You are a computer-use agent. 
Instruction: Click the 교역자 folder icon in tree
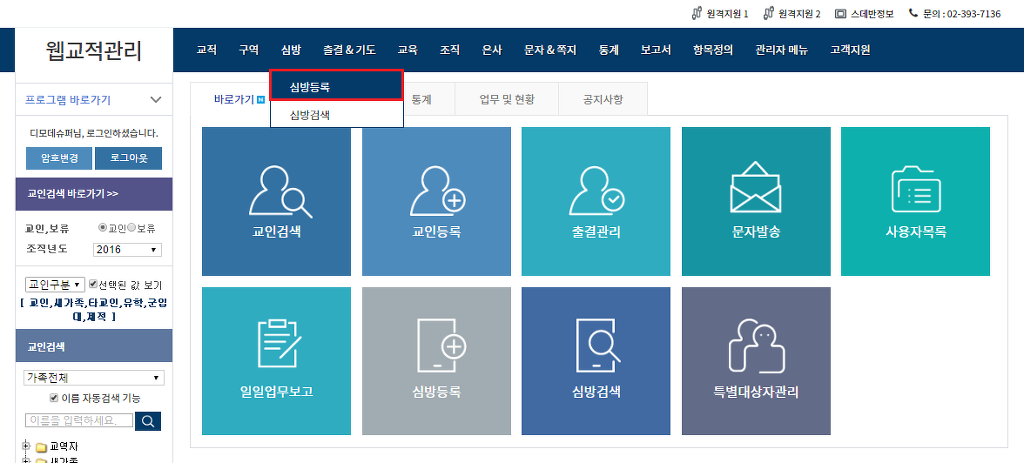pos(41,448)
